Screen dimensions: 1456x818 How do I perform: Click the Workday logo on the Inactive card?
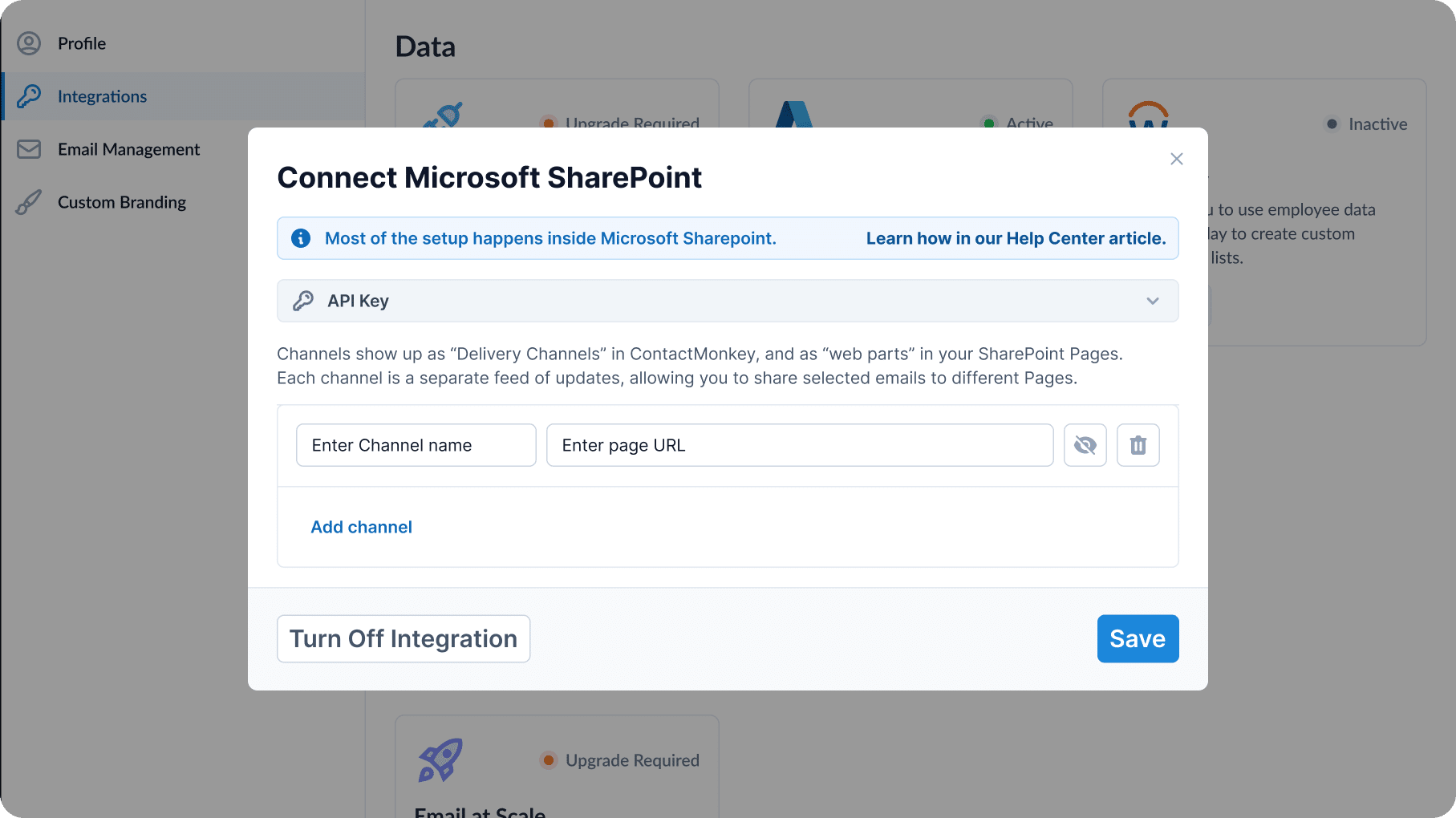pyautogui.click(x=1148, y=115)
